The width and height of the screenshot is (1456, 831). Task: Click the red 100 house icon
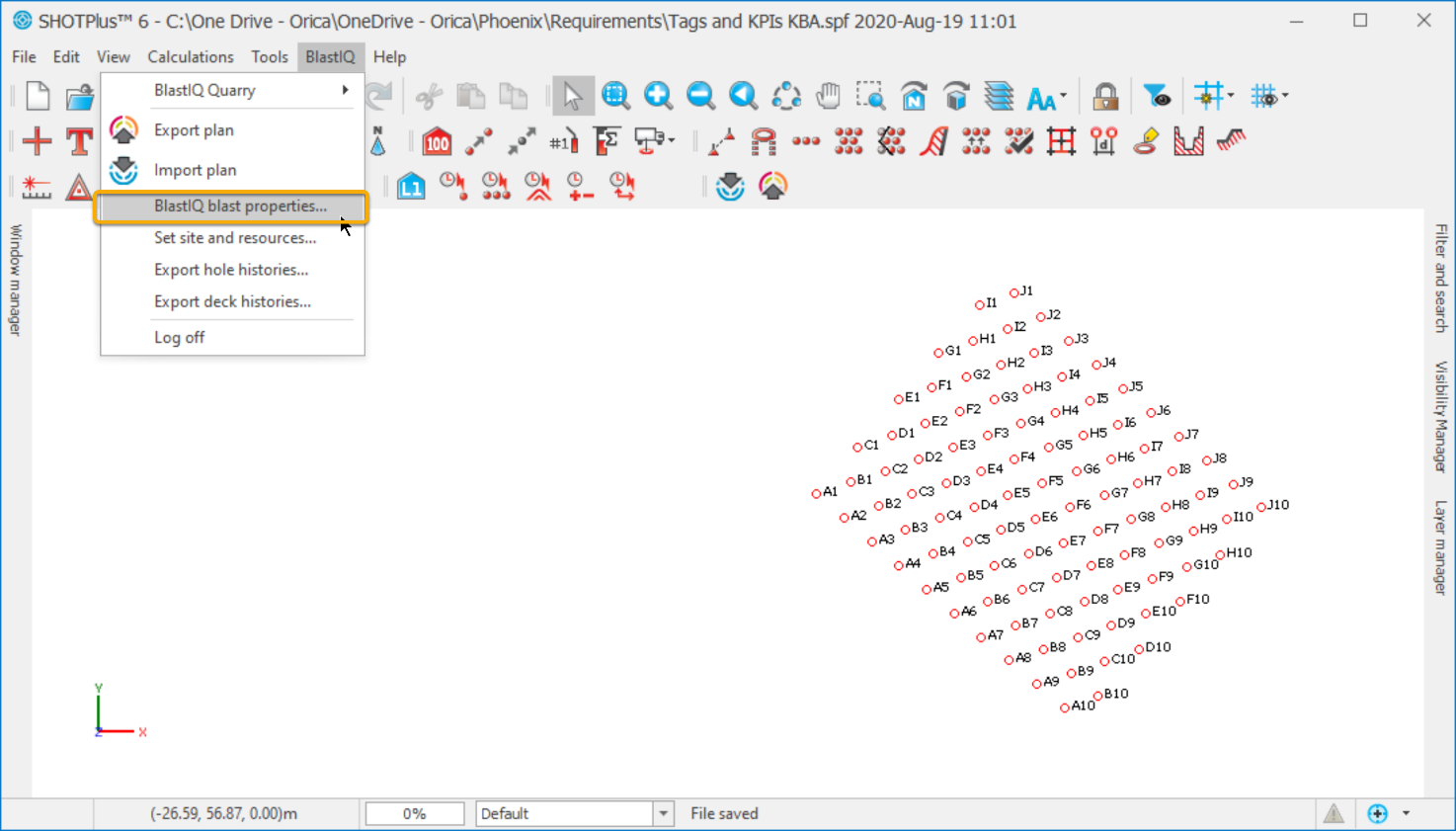[x=437, y=141]
